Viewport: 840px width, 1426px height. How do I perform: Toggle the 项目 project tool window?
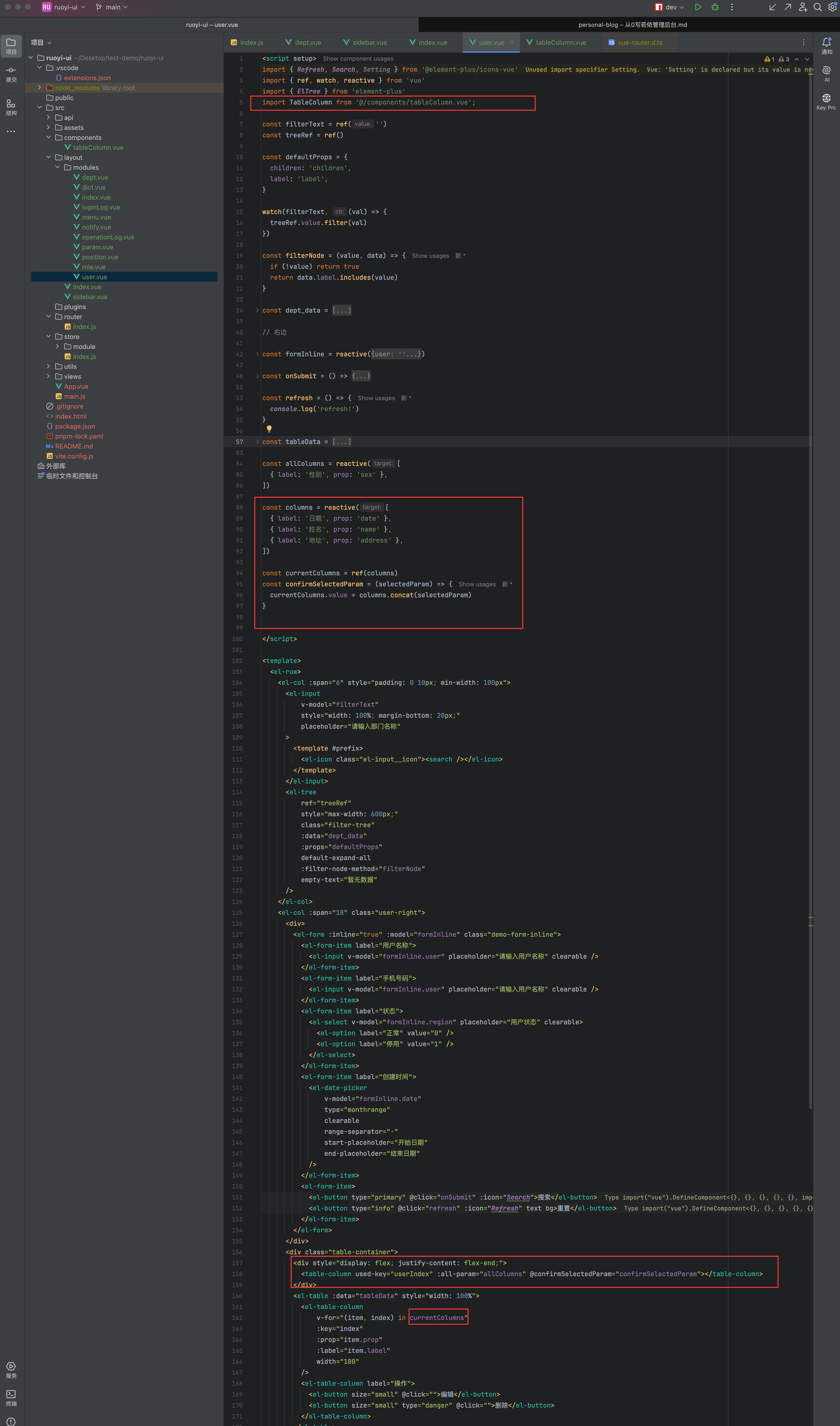point(11,46)
